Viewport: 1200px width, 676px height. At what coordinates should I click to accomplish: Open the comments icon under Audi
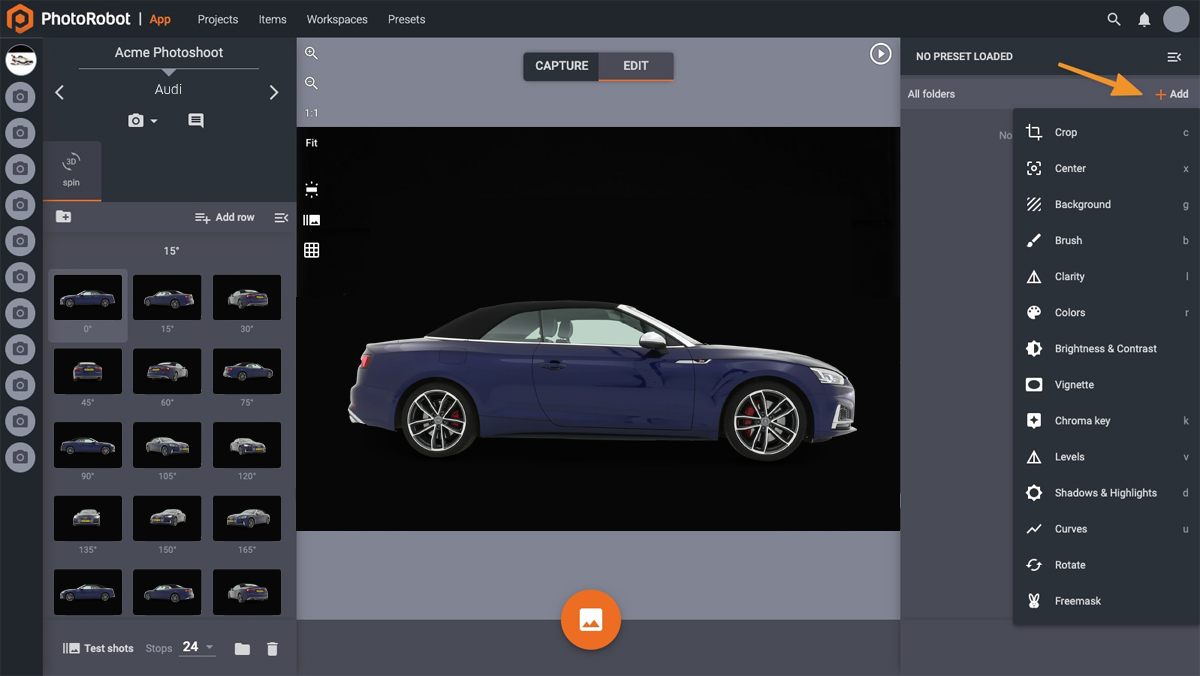pyautogui.click(x=196, y=121)
